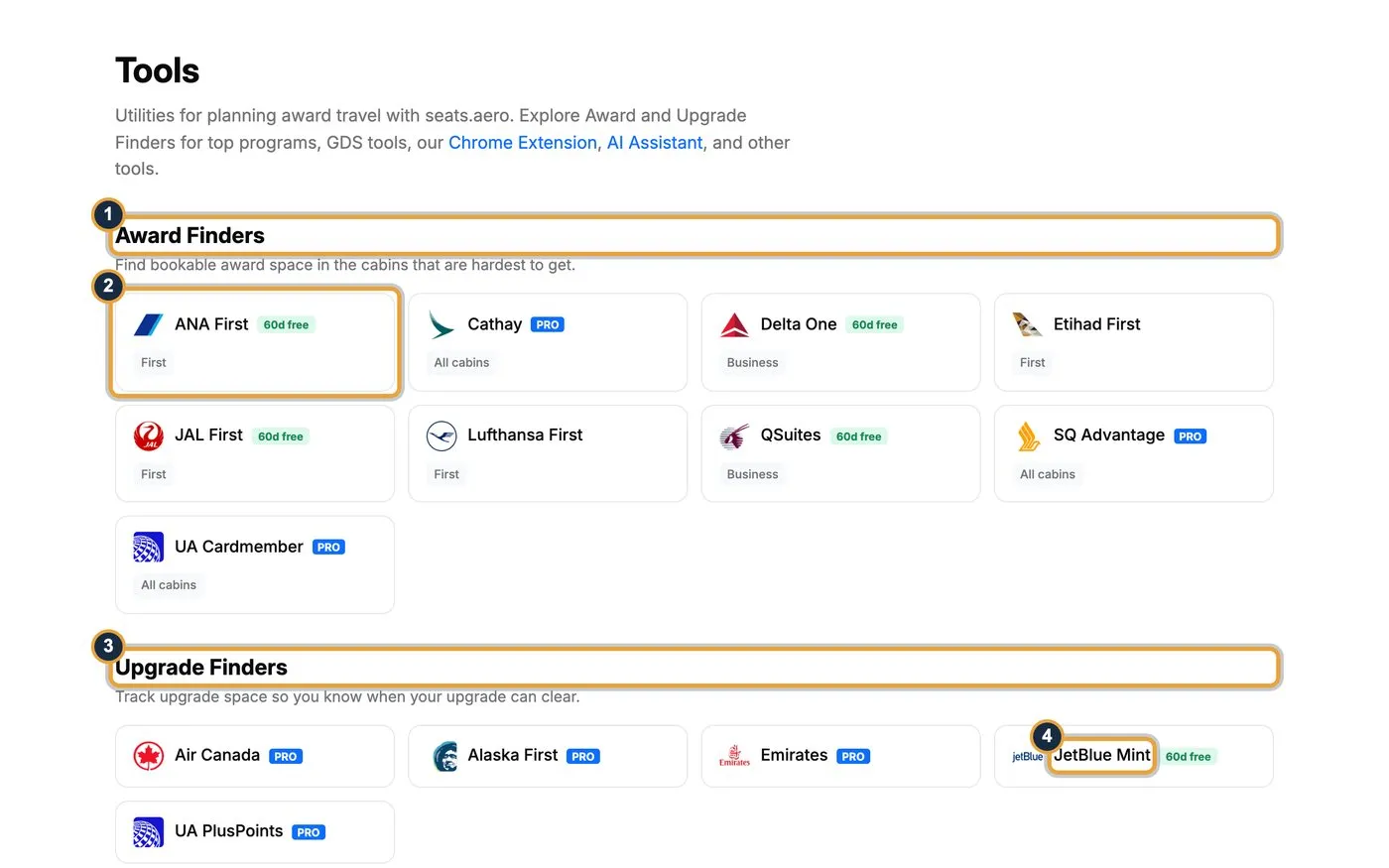Click 60d free badge on ANA First
The width and height of the screenshot is (1389, 868).
point(286,324)
